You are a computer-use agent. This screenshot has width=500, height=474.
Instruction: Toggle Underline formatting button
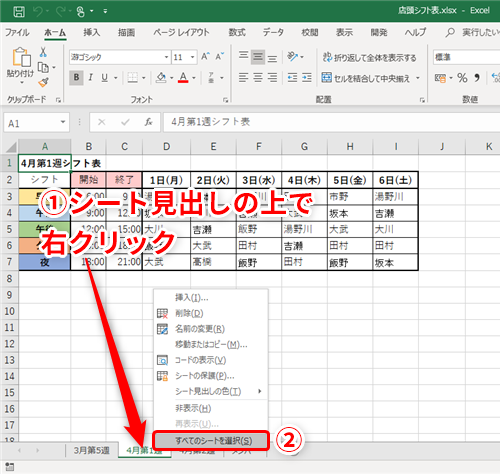tap(105, 78)
